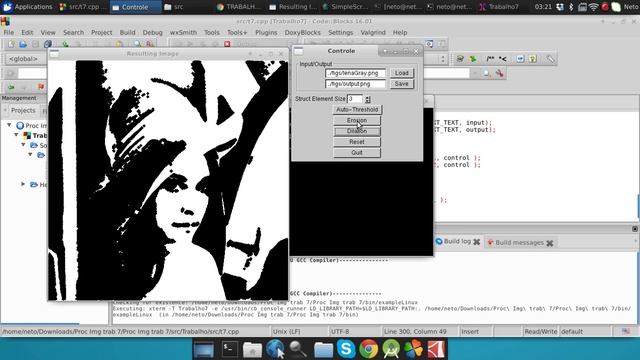Open the DoxyBlocks menu
This screenshot has width=640, height=360.
[x=302, y=32]
